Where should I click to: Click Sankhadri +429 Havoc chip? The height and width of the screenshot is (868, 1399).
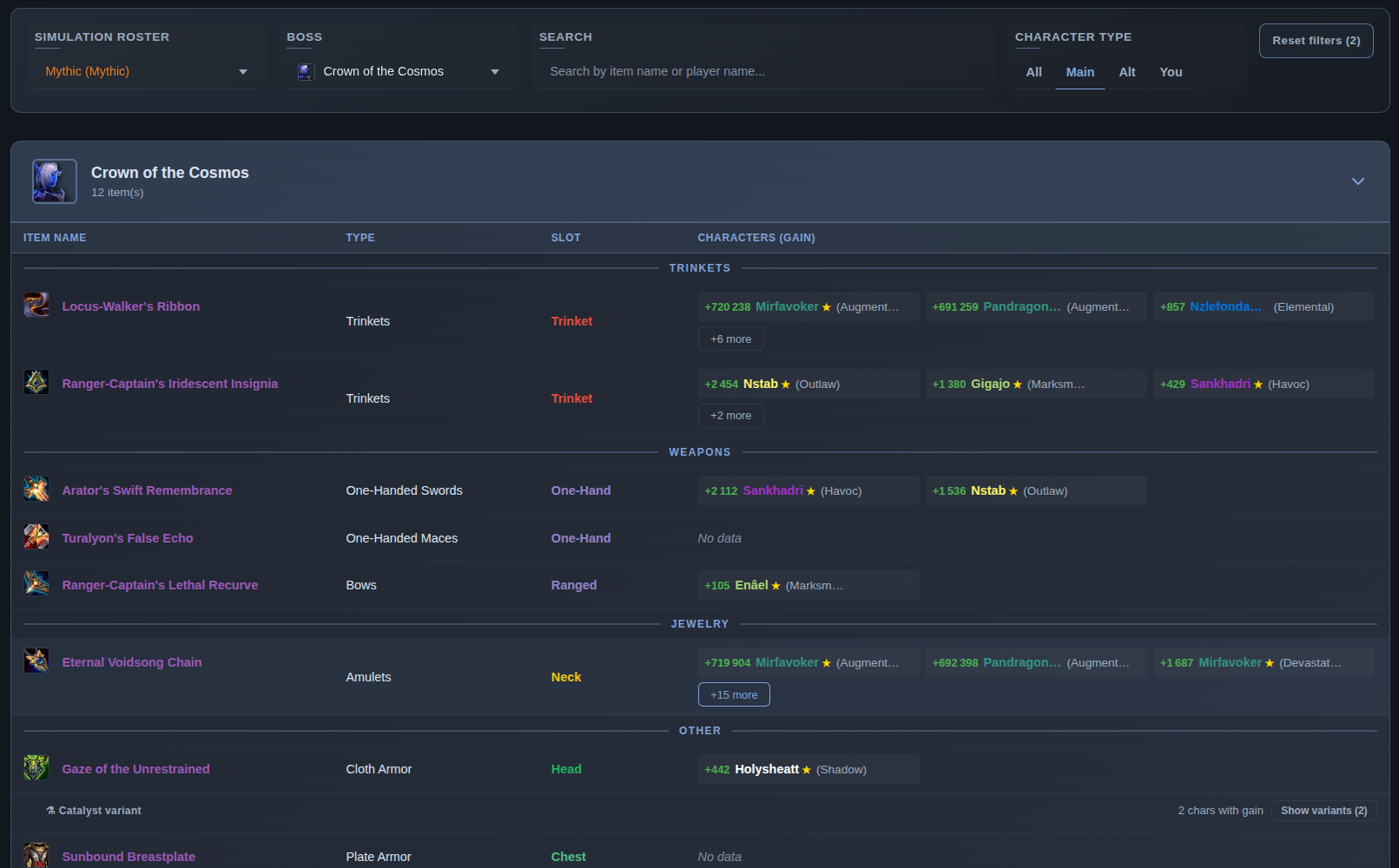point(1264,384)
